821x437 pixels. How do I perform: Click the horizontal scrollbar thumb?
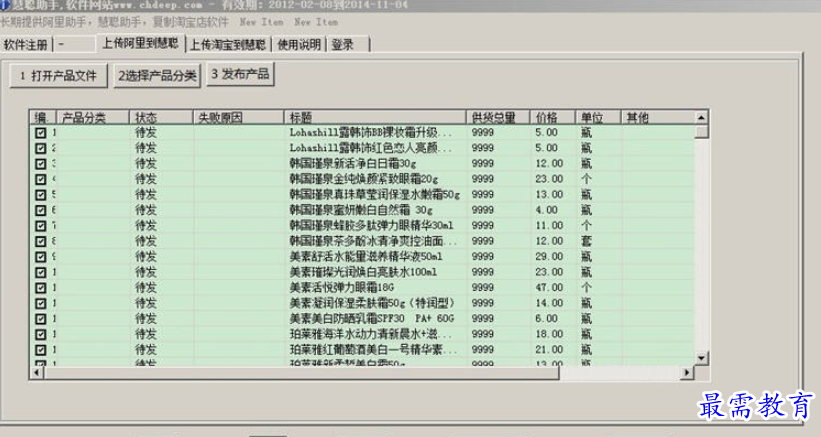[x=302, y=373]
